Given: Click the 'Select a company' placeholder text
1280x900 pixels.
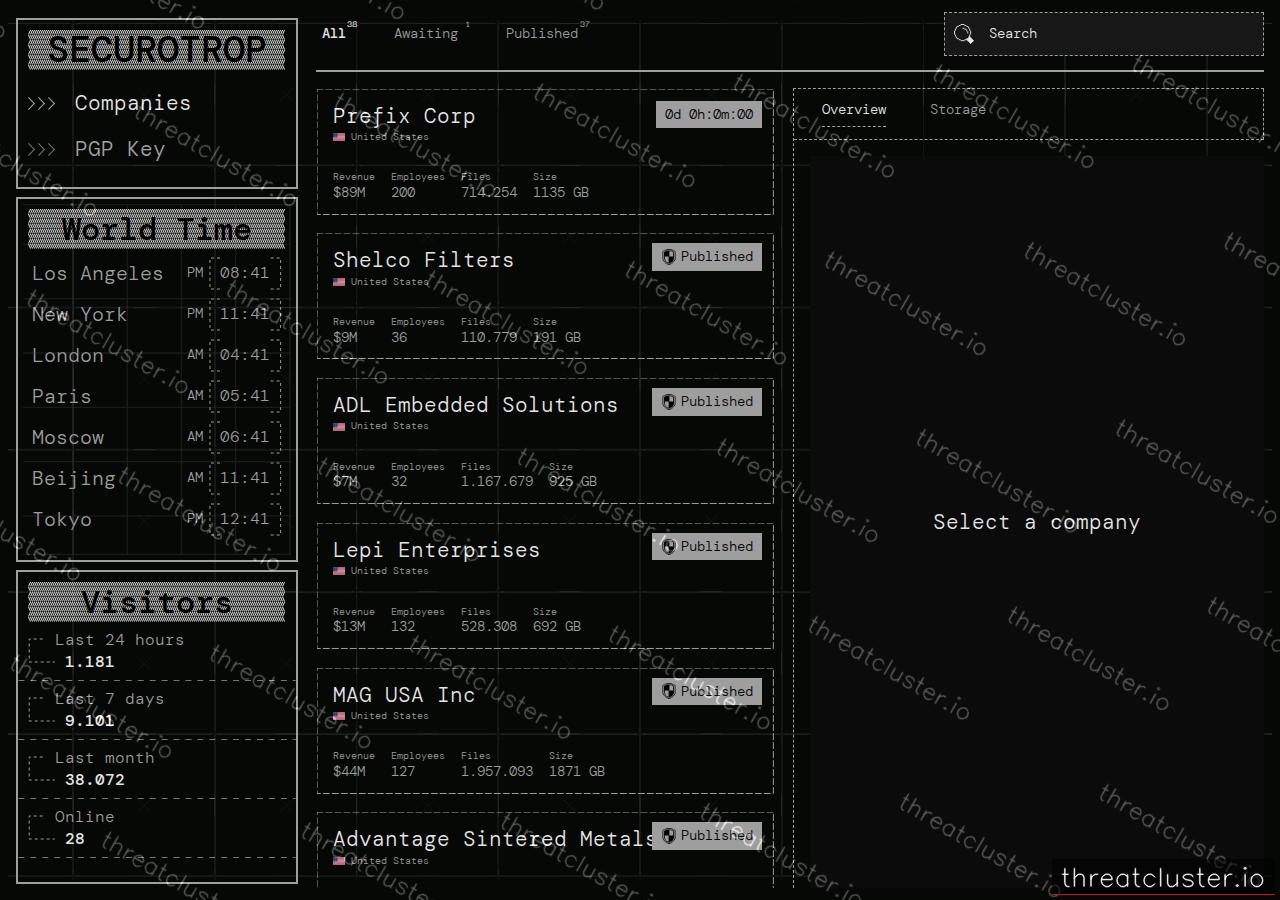Looking at the screenshot, I should tap(1036, 523).
